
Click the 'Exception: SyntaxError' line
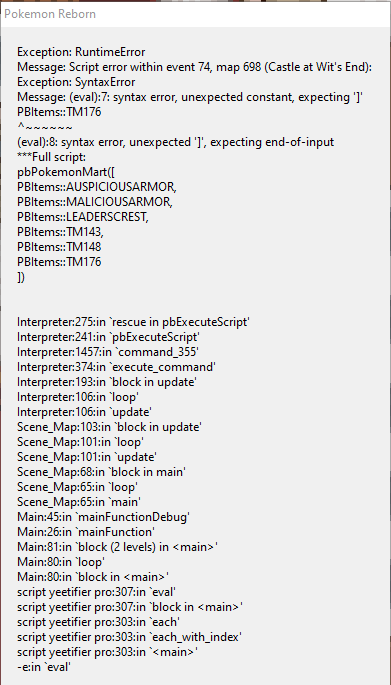[76, 82]
